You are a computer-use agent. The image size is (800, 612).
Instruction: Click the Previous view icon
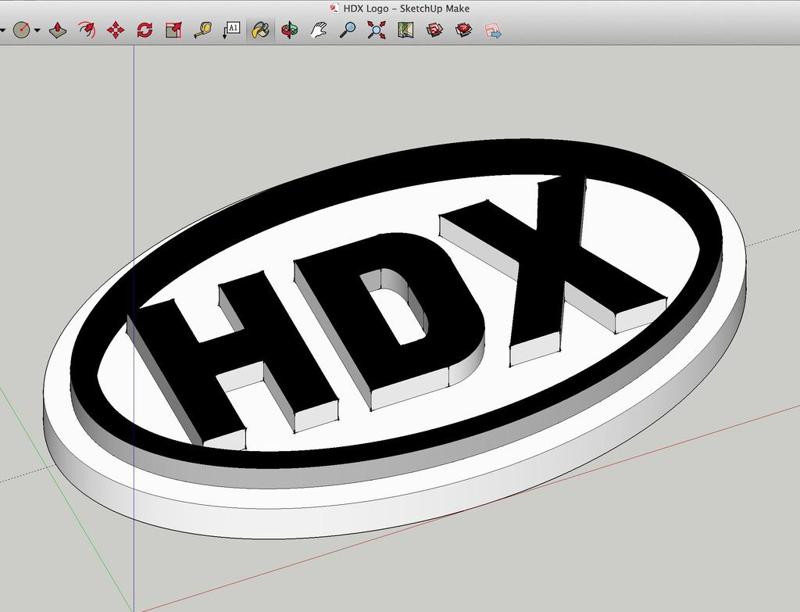pyautogui.click(x=434, y=30)
